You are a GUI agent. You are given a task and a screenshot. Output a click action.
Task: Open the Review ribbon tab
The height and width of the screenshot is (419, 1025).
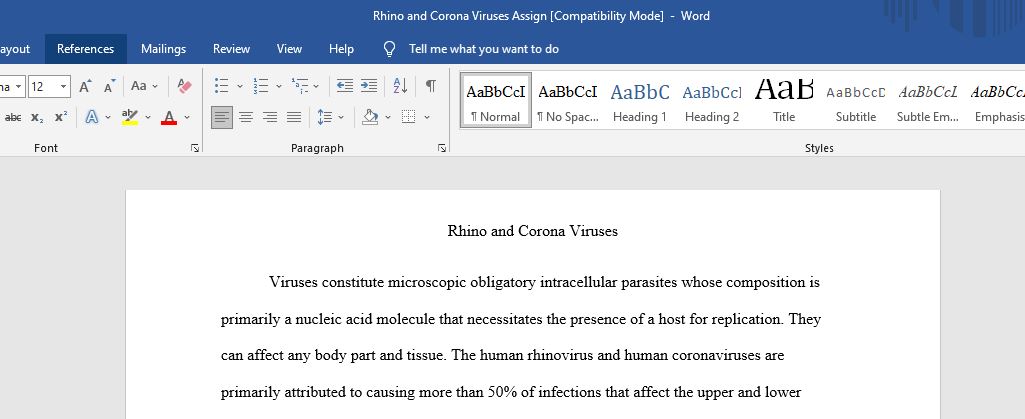click(231, 49)
